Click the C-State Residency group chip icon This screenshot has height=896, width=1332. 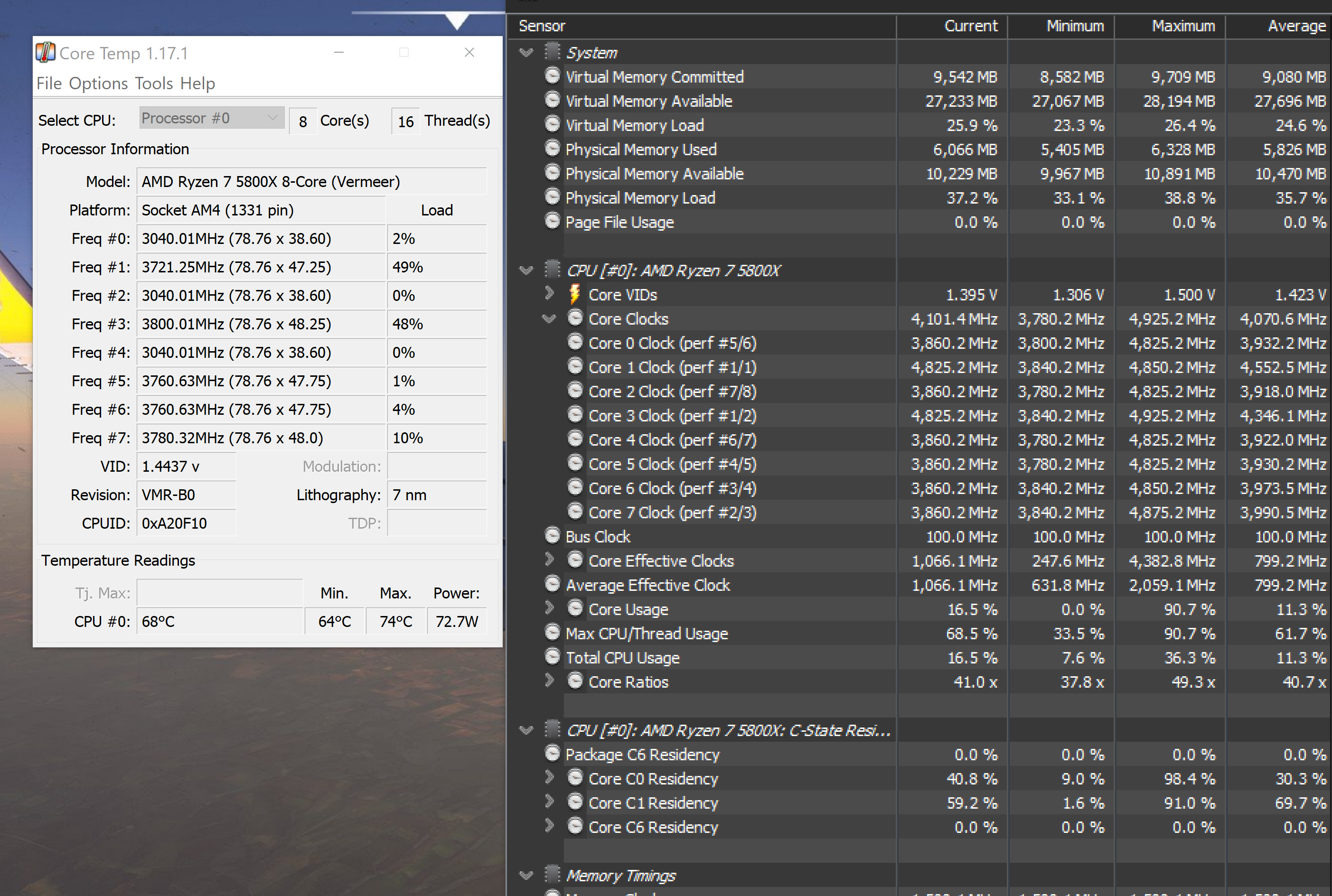tap(552, 729)
